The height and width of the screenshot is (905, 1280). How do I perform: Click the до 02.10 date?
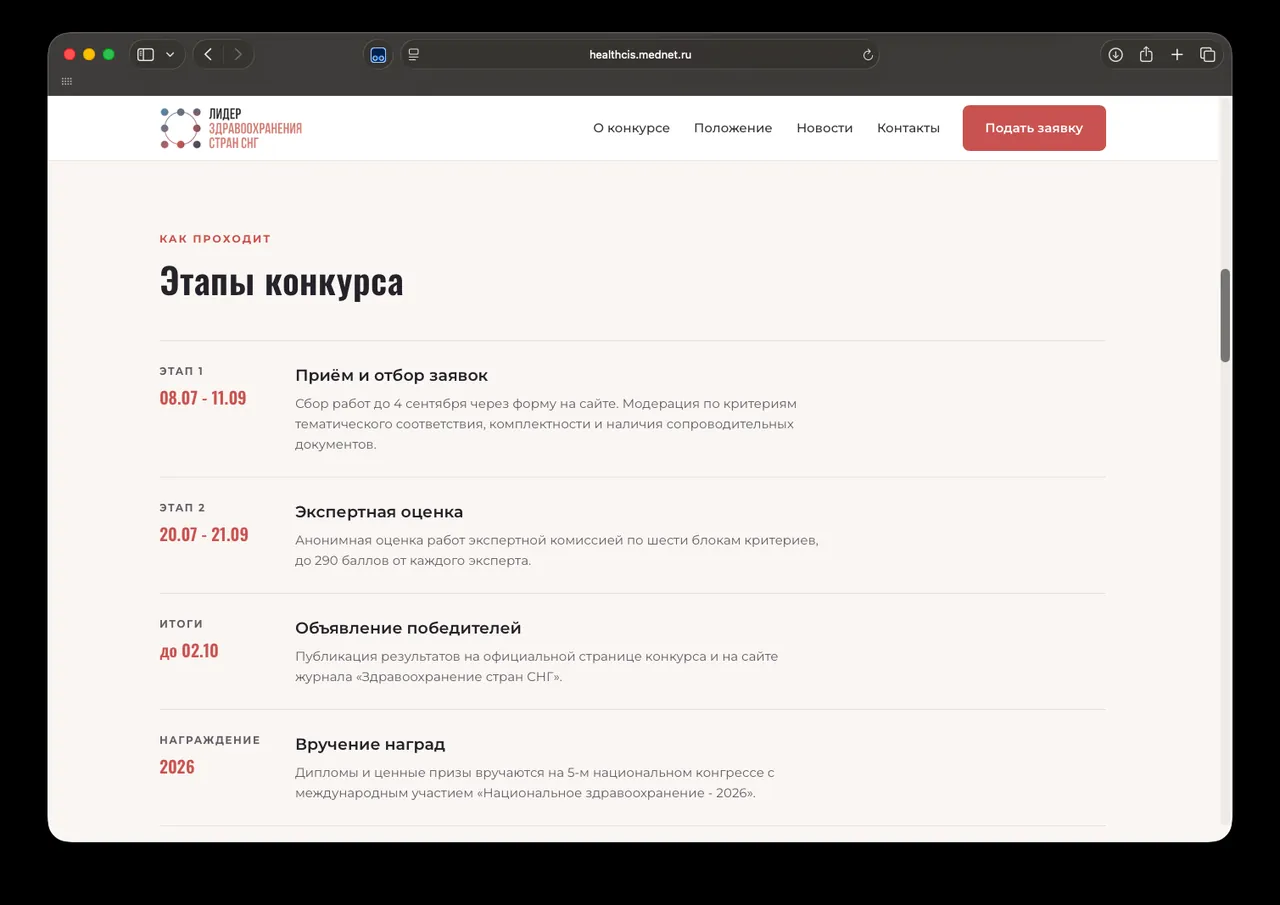click(189, 651)
